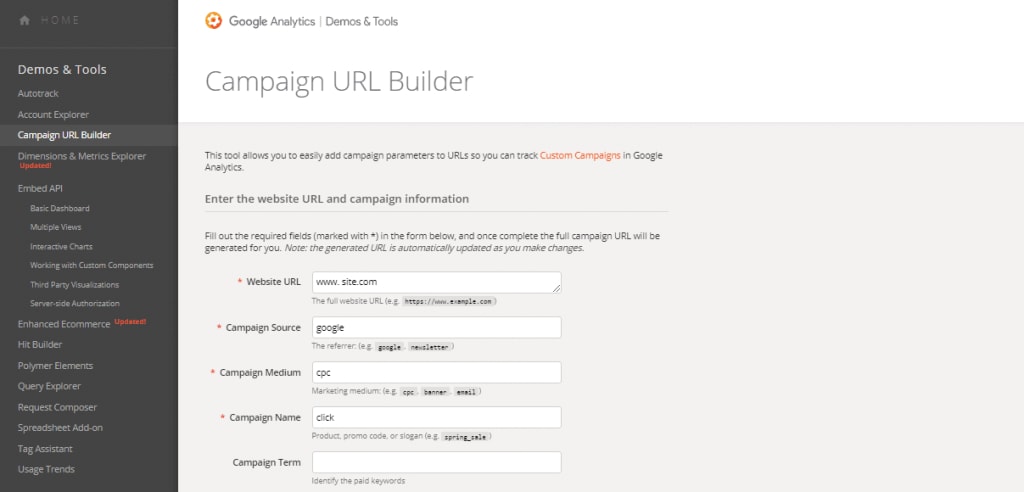1024x492 pixels.
Task: Click the Campaign URL Builder page title
Action: (339, 82)
